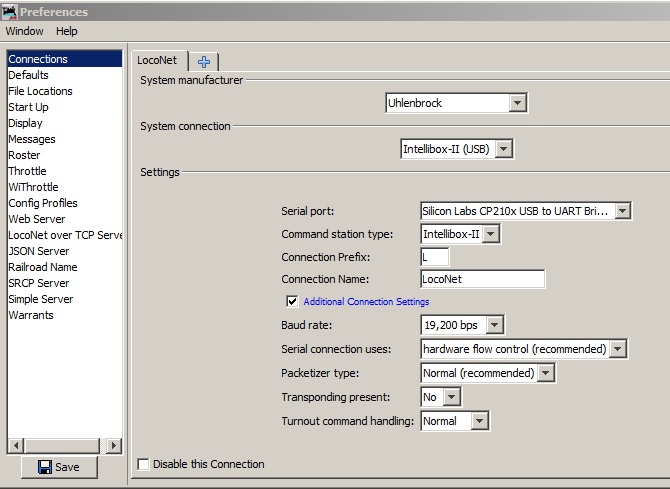Open the Help menu

tap(67, 31)
